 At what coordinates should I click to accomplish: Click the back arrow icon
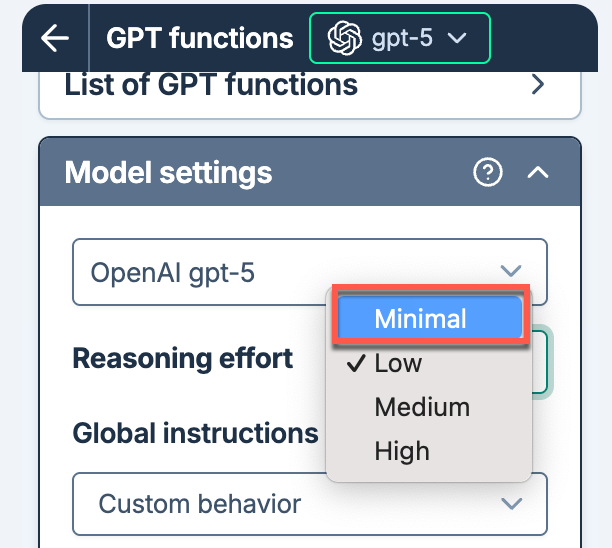click(55, 38)
